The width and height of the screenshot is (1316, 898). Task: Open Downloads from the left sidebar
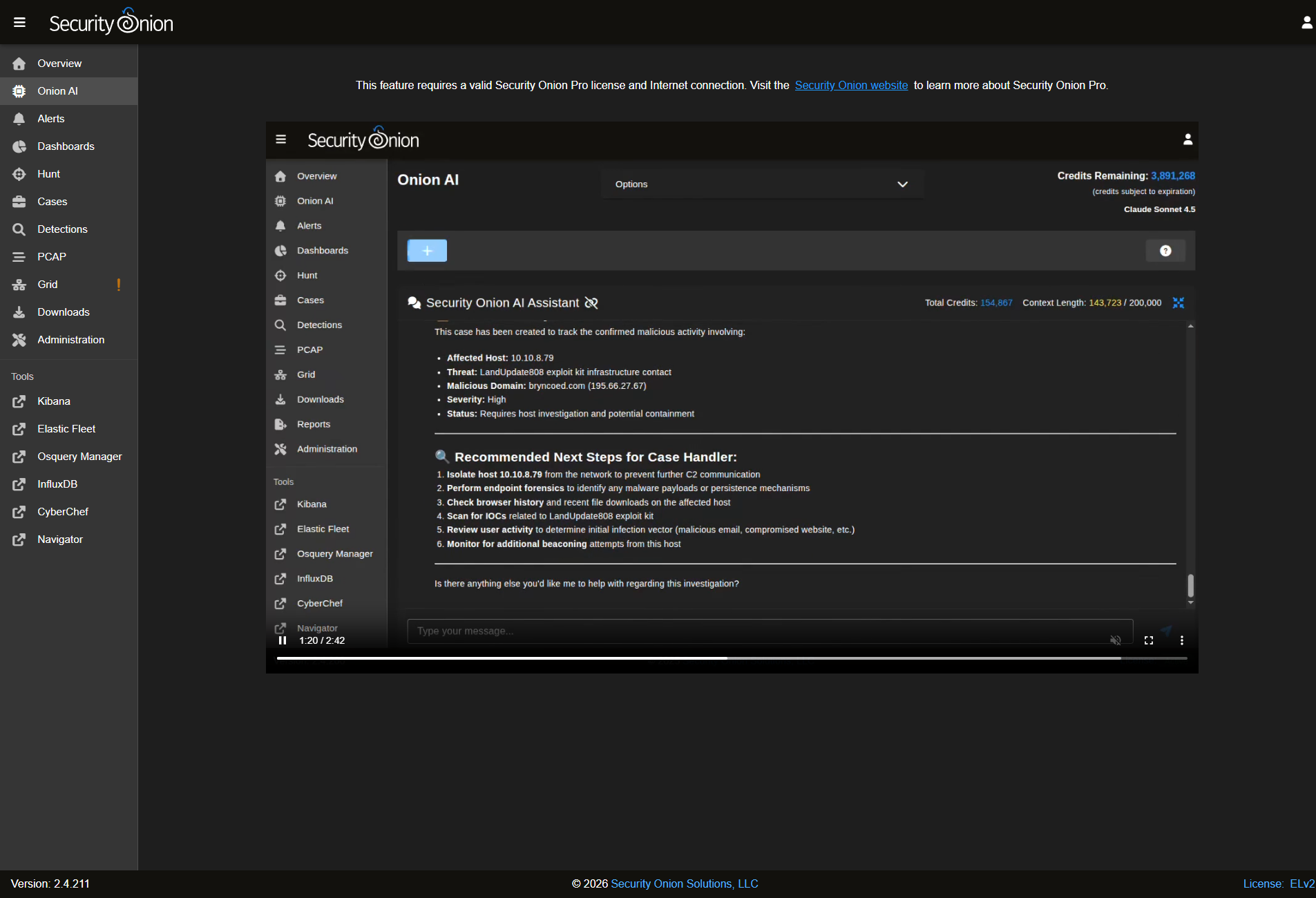(x=69, y=312)
